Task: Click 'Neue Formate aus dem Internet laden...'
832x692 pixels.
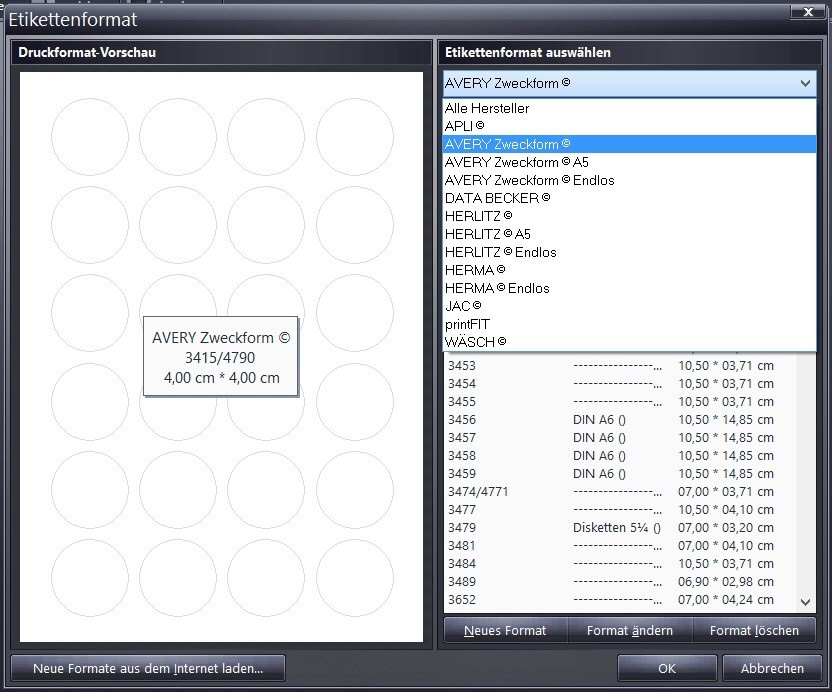Action: pyautogui.click(x=148, y=669)
